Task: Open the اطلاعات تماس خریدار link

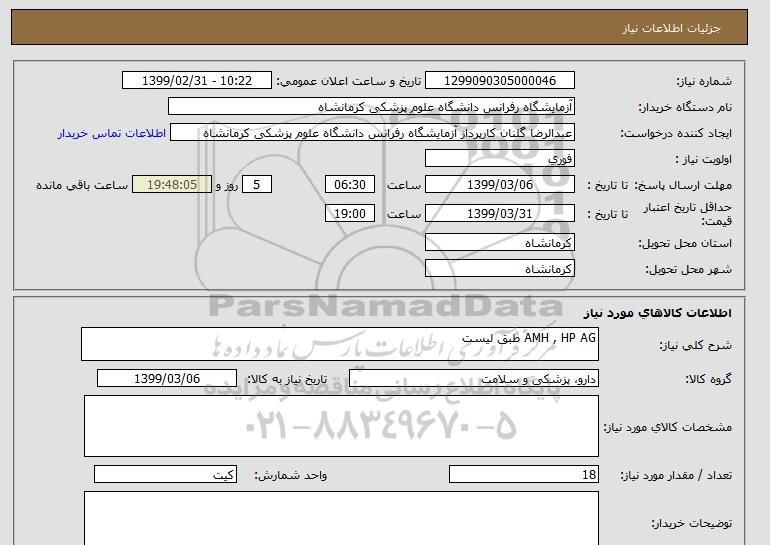Action: [x=111, y=133]
